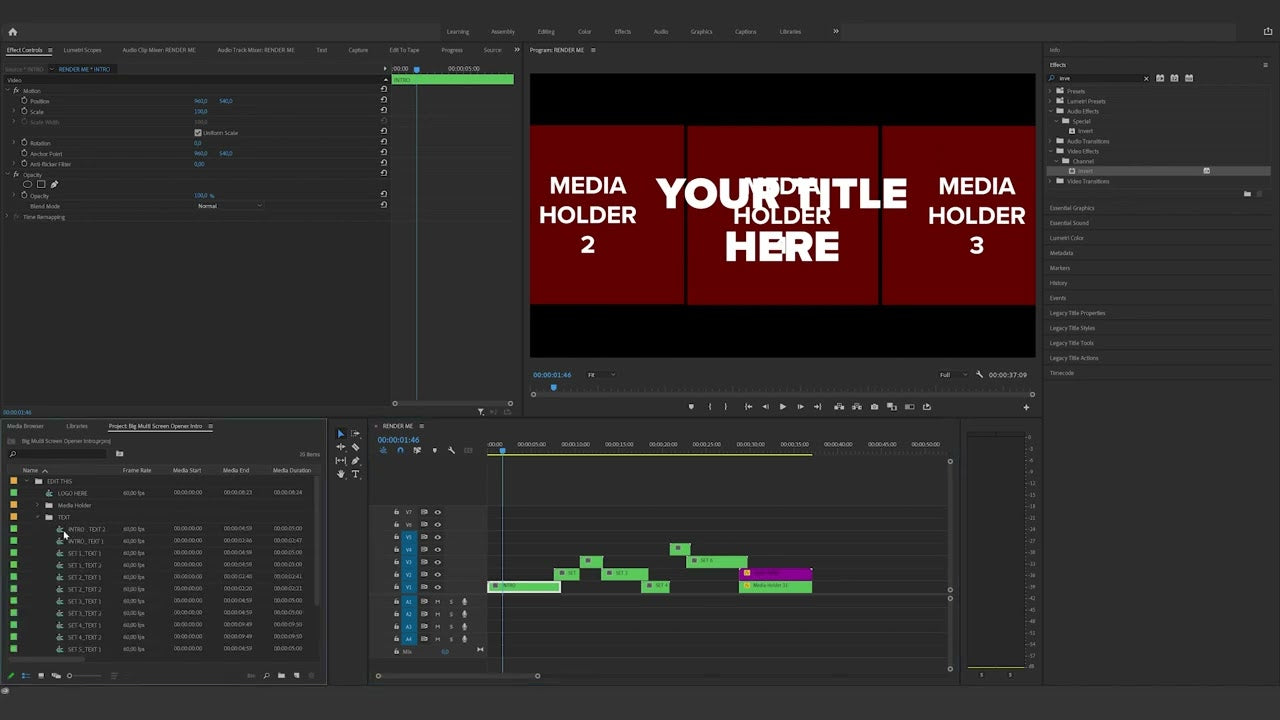Select the Type tool

point(356,475)
